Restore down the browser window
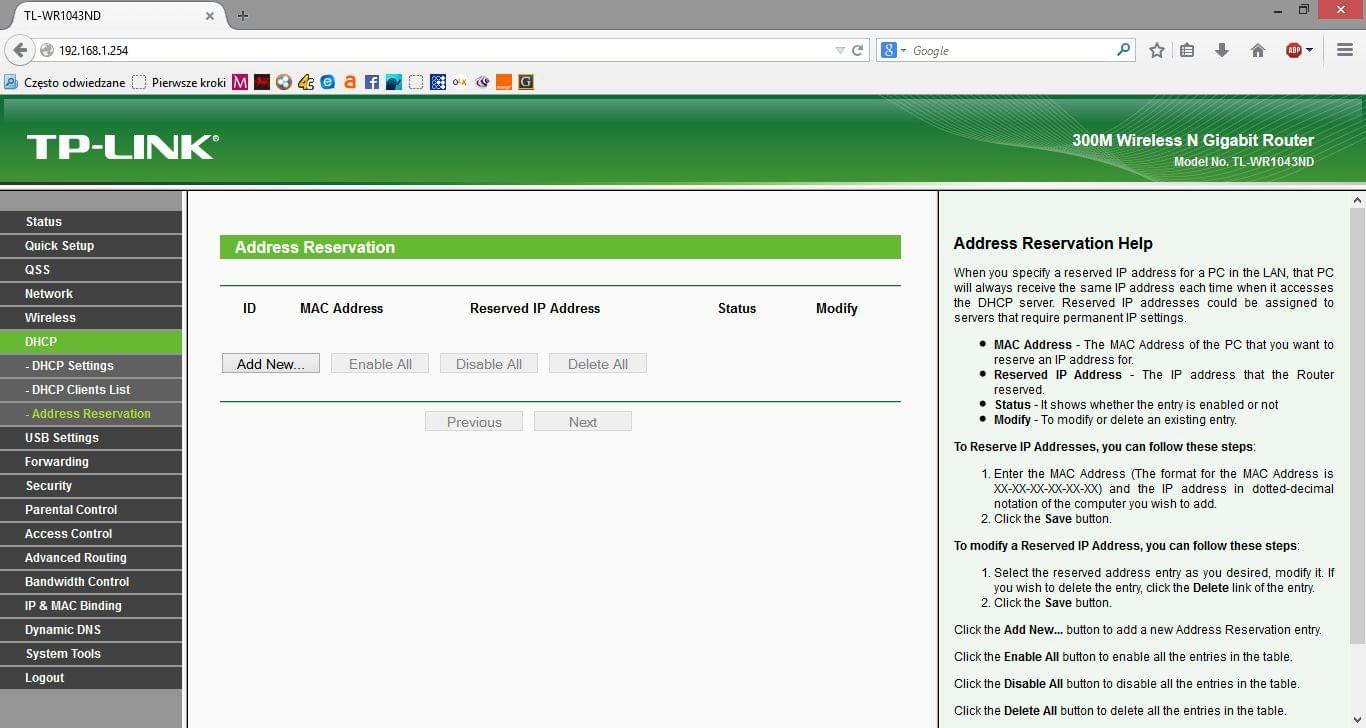The width and height of the screenshot is (1366, 728). (1304, 10)
